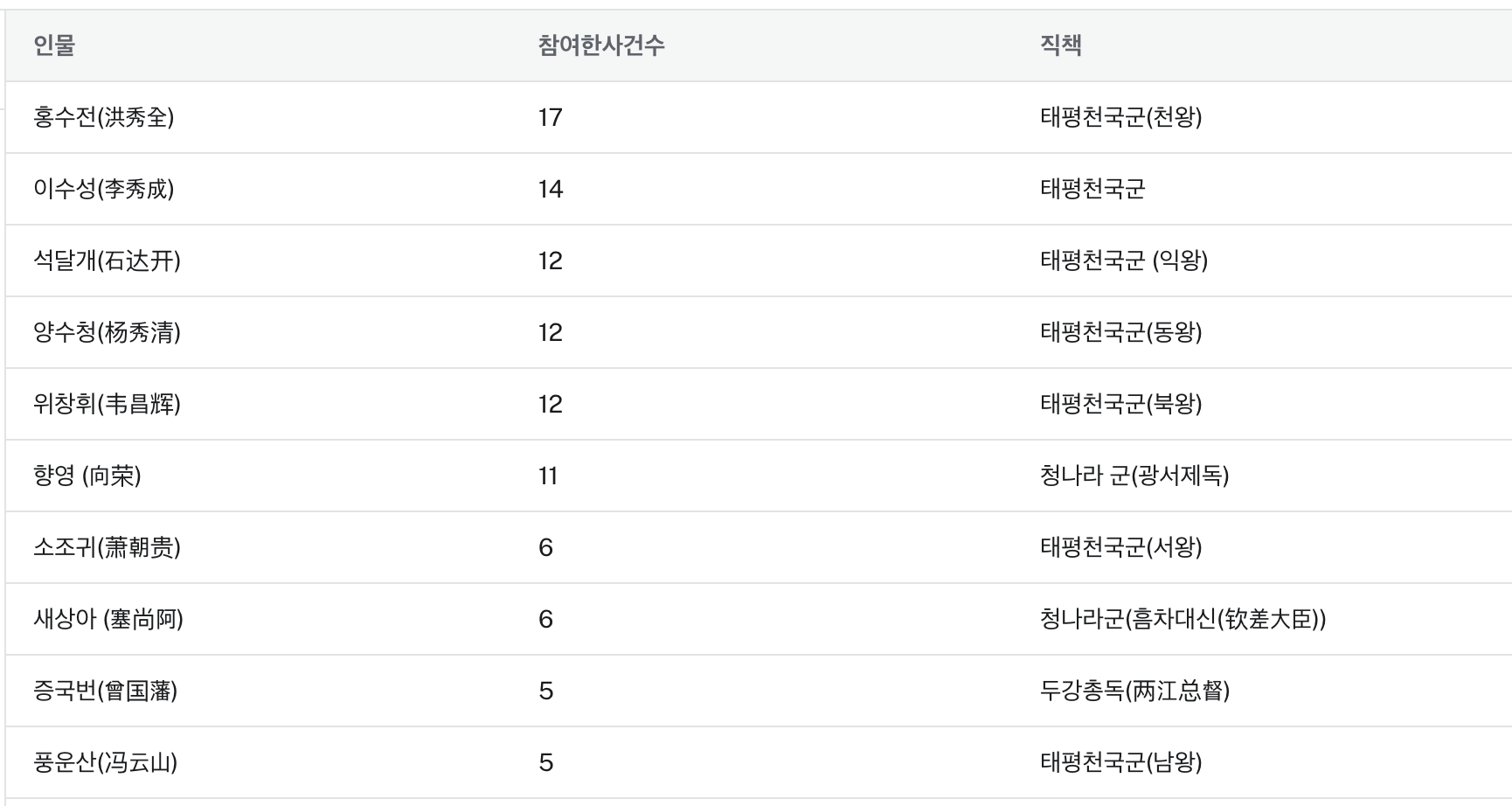Click on 풍운산(冯云山) in the last row
The height and width of the screenshot is (806, 1512).
pyautogui.click(x=106, y=762)
